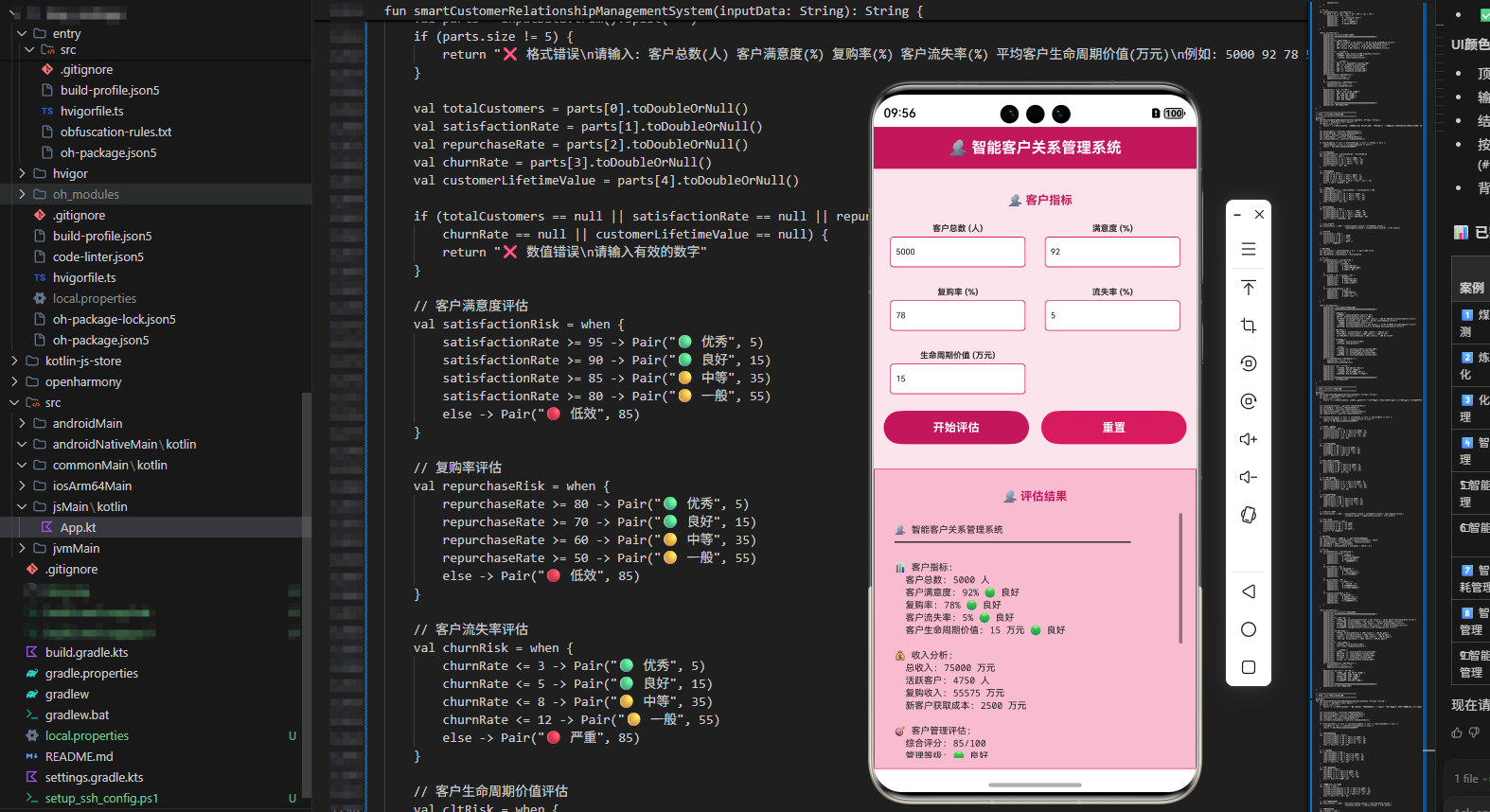Click the 流失率 input field showing 5
The height and width of the screenshot is (812, 1490).
click(1112, 315)
